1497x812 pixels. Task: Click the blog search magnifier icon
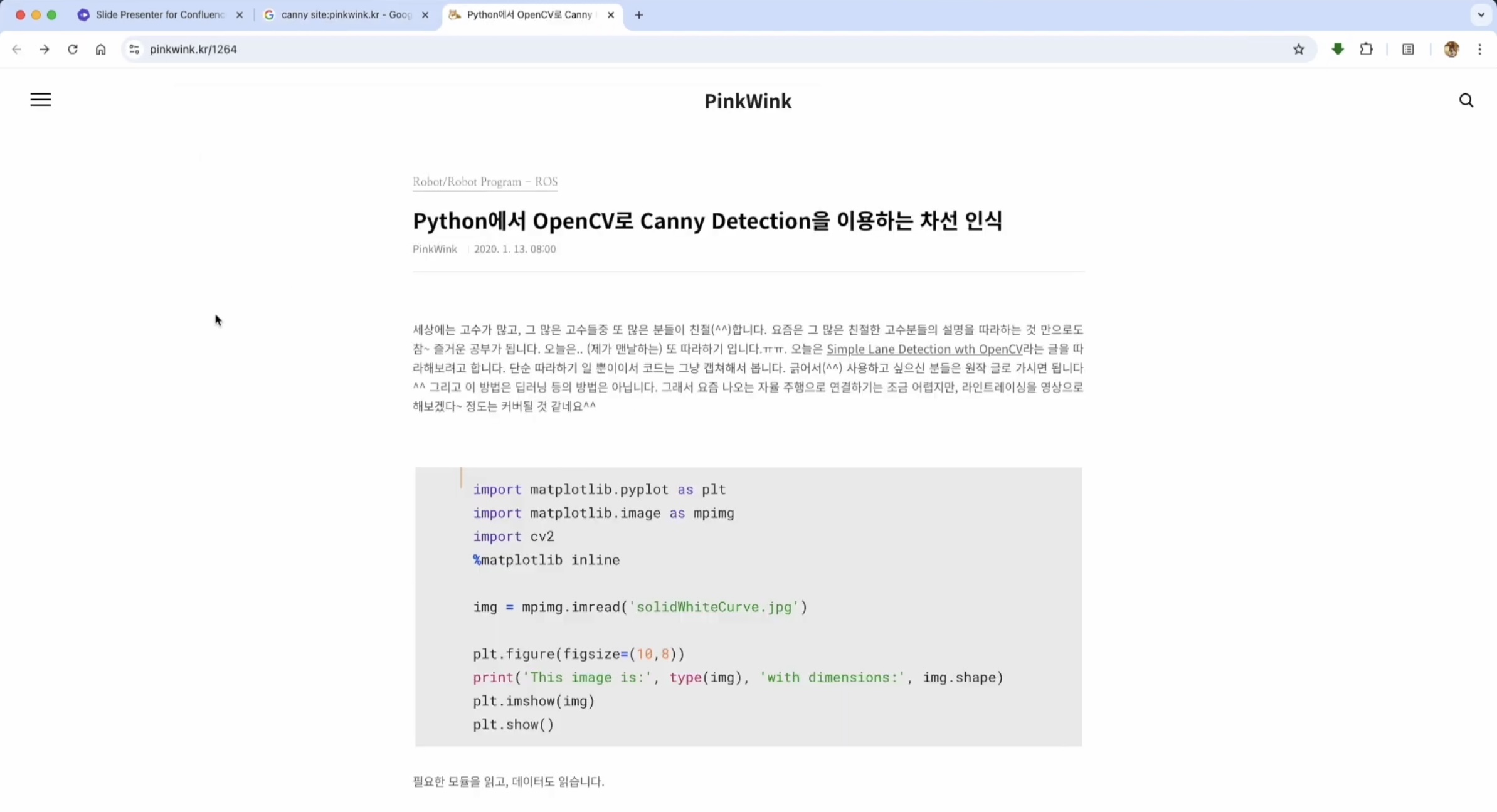pyautogui.click(x=1466, y=100)
